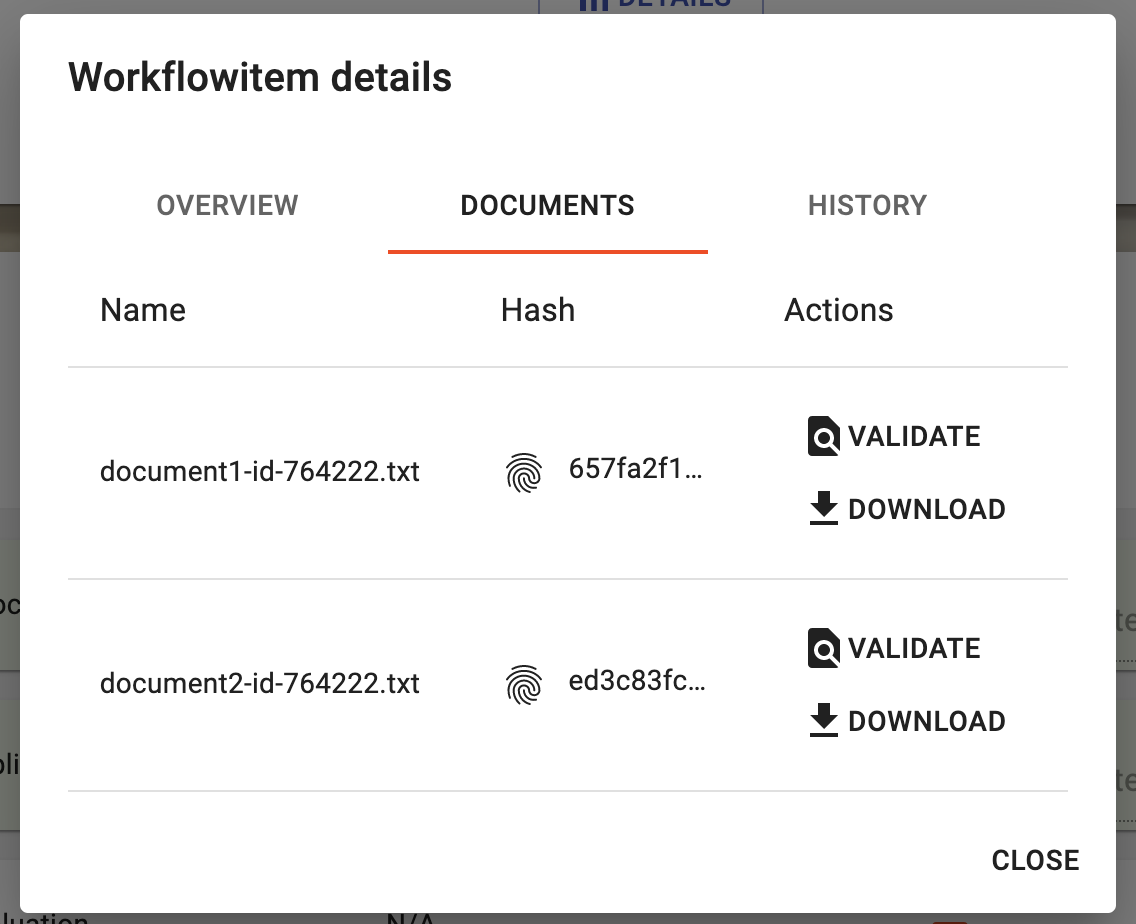Click the Hash column header
Image resolution: width=1136 pixels, height=924 pixels.
pos(537,310)
